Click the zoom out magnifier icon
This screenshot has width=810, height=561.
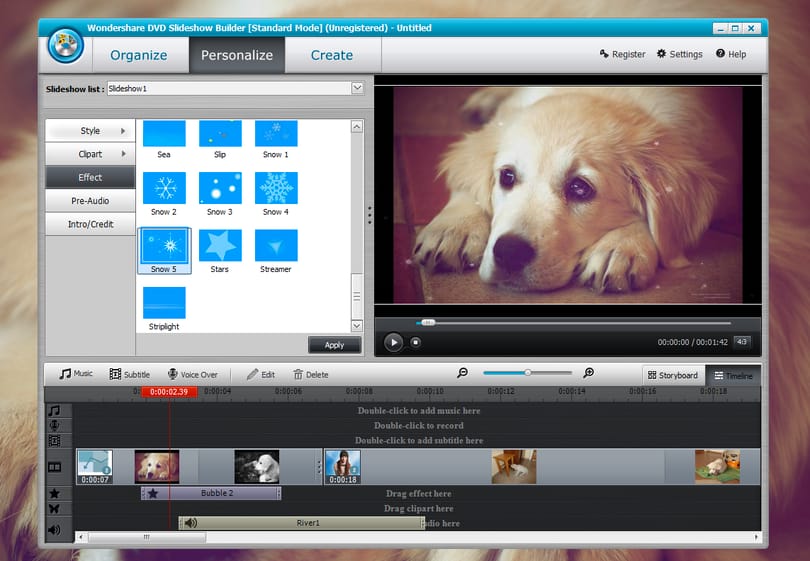coord(462,372)
